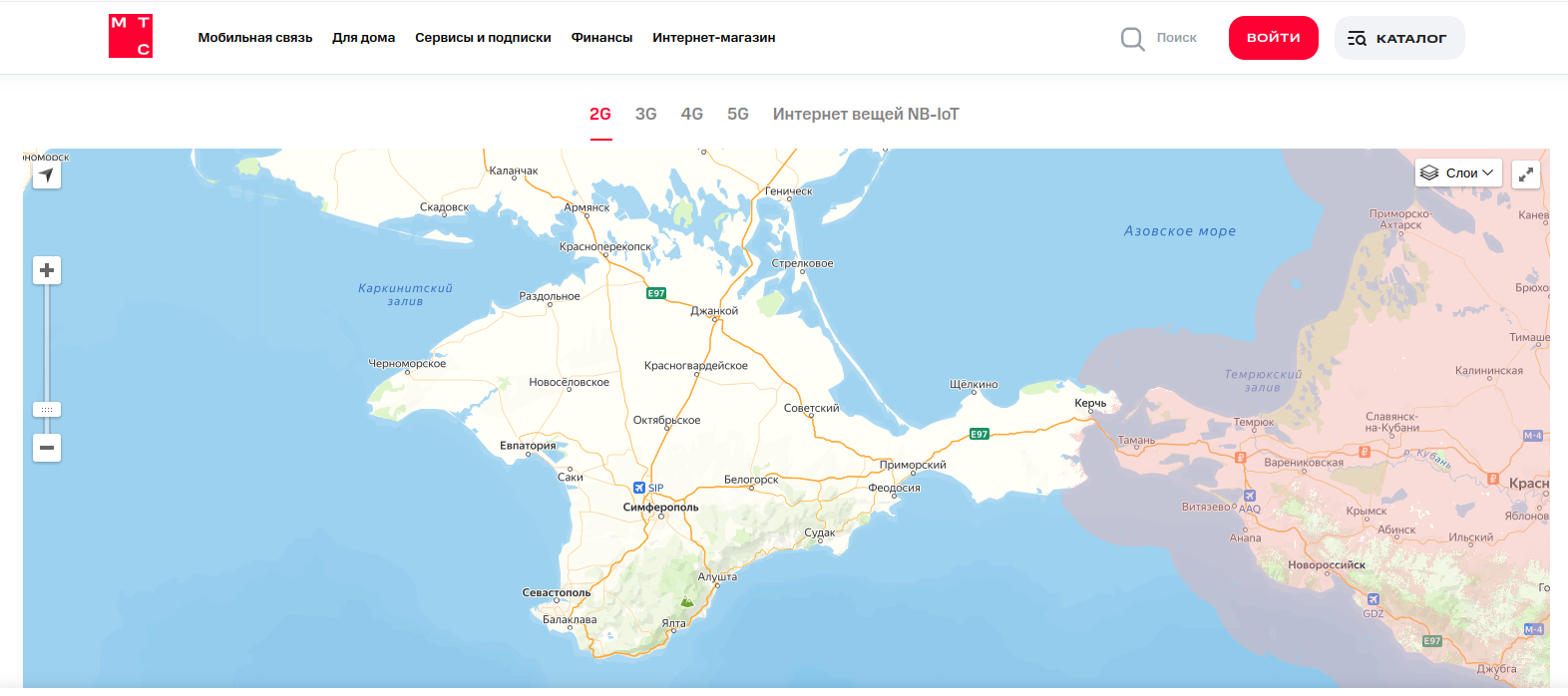Screen dimensions: 1568x696
Task: Click the E97 road marker near Kerch
Action: [980, 434]
